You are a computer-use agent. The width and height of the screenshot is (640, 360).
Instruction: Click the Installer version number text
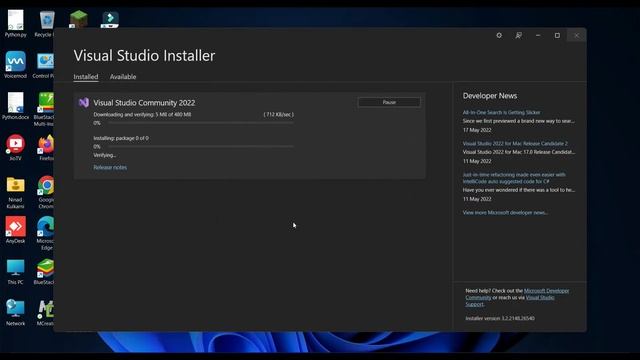pos(500,318)
